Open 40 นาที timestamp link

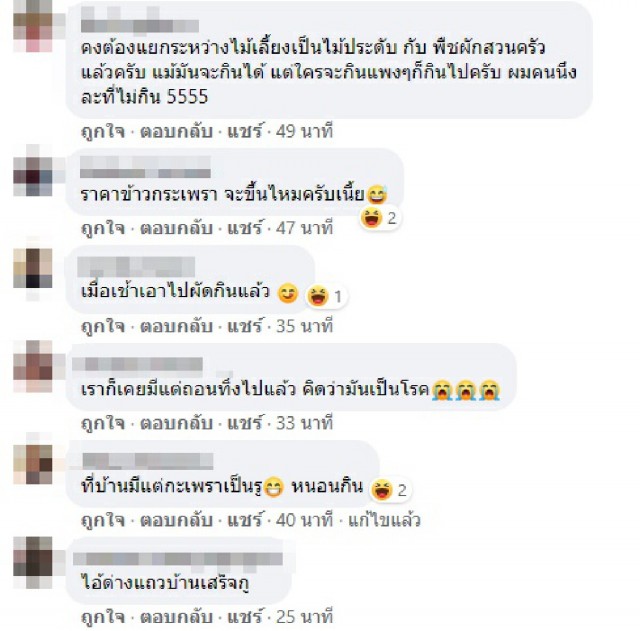(304, 520)
